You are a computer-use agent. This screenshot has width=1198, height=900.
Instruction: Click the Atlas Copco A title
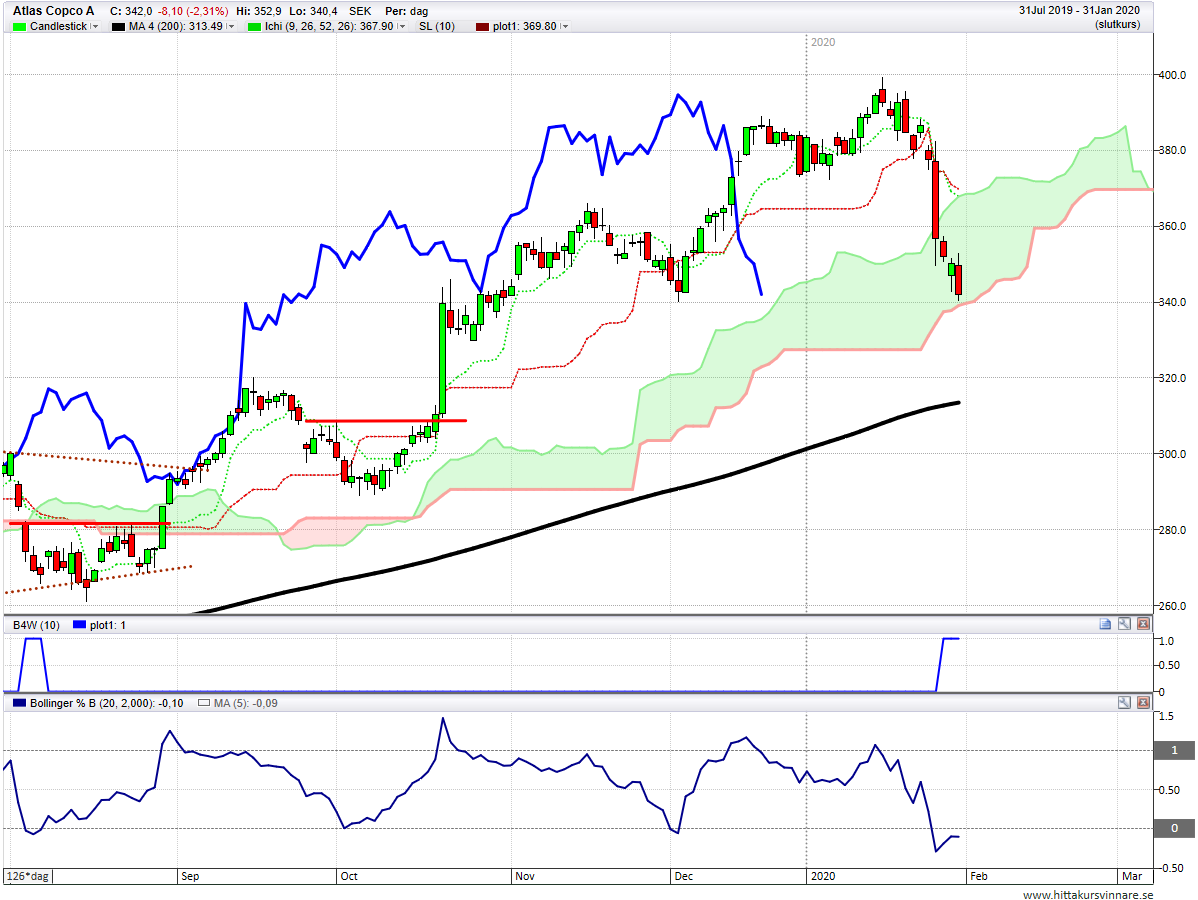coord(53,11)
